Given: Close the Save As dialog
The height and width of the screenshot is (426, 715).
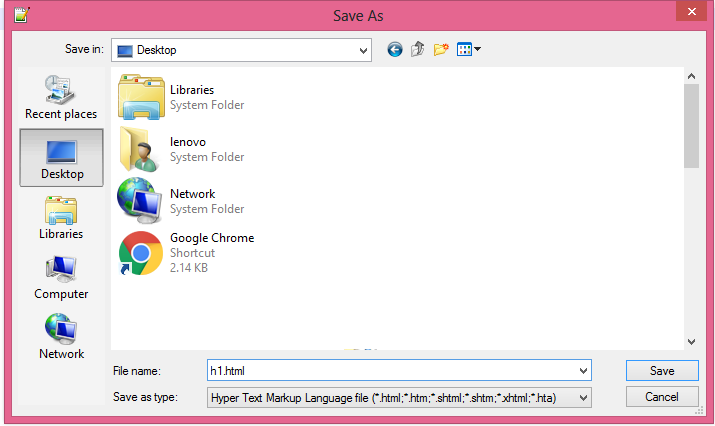Looking at the screenshot, I should pyautogui.click(x=691, y=11).
